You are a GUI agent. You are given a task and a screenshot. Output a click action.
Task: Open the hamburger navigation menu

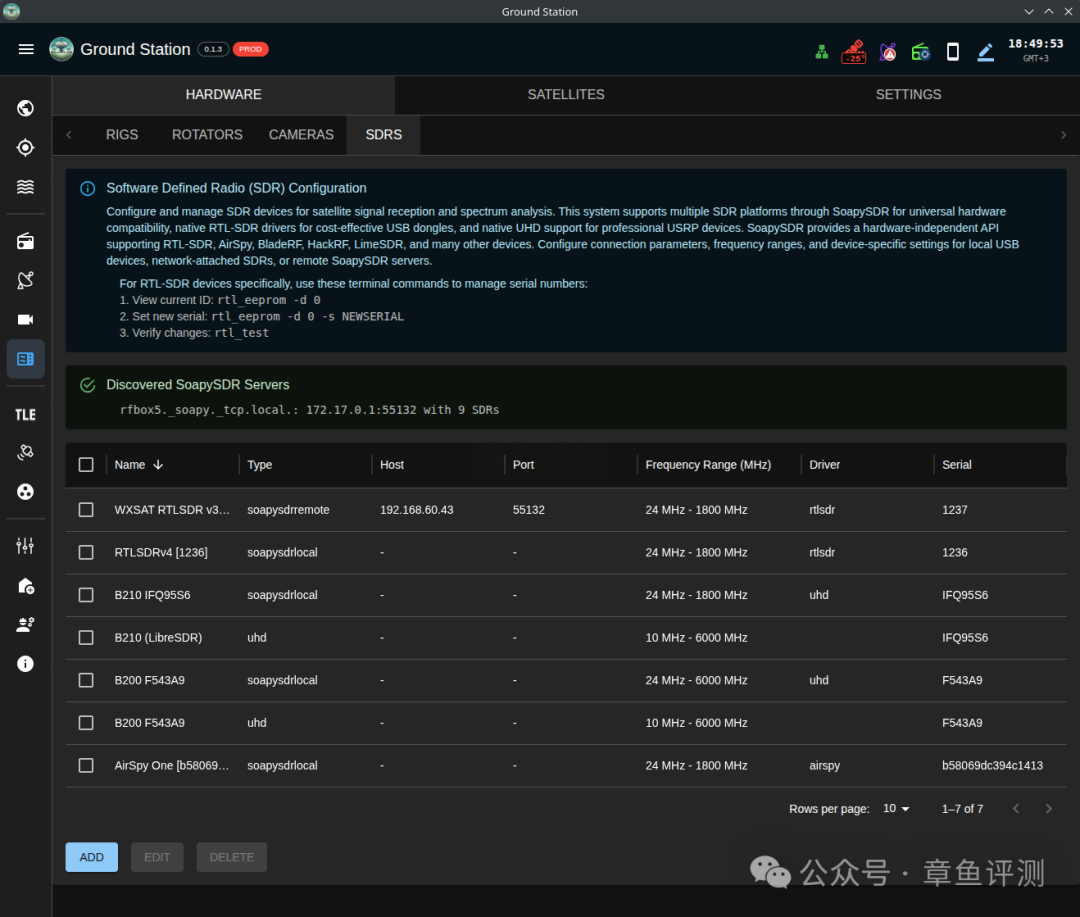[x=26, y=49]
